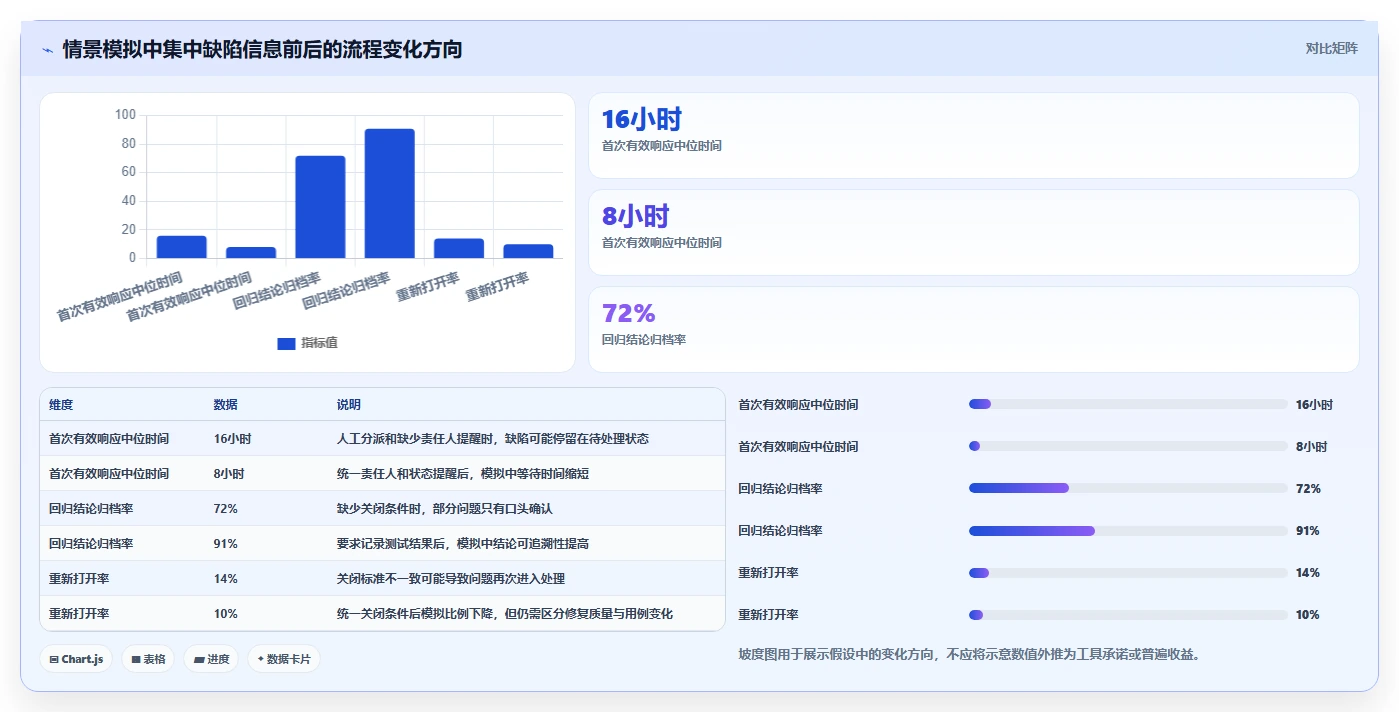This screenshot has width=1399, height=712.
Task: Click the description 关闭标准不一致可能导致问题再次进入处理
Action: 451,579
